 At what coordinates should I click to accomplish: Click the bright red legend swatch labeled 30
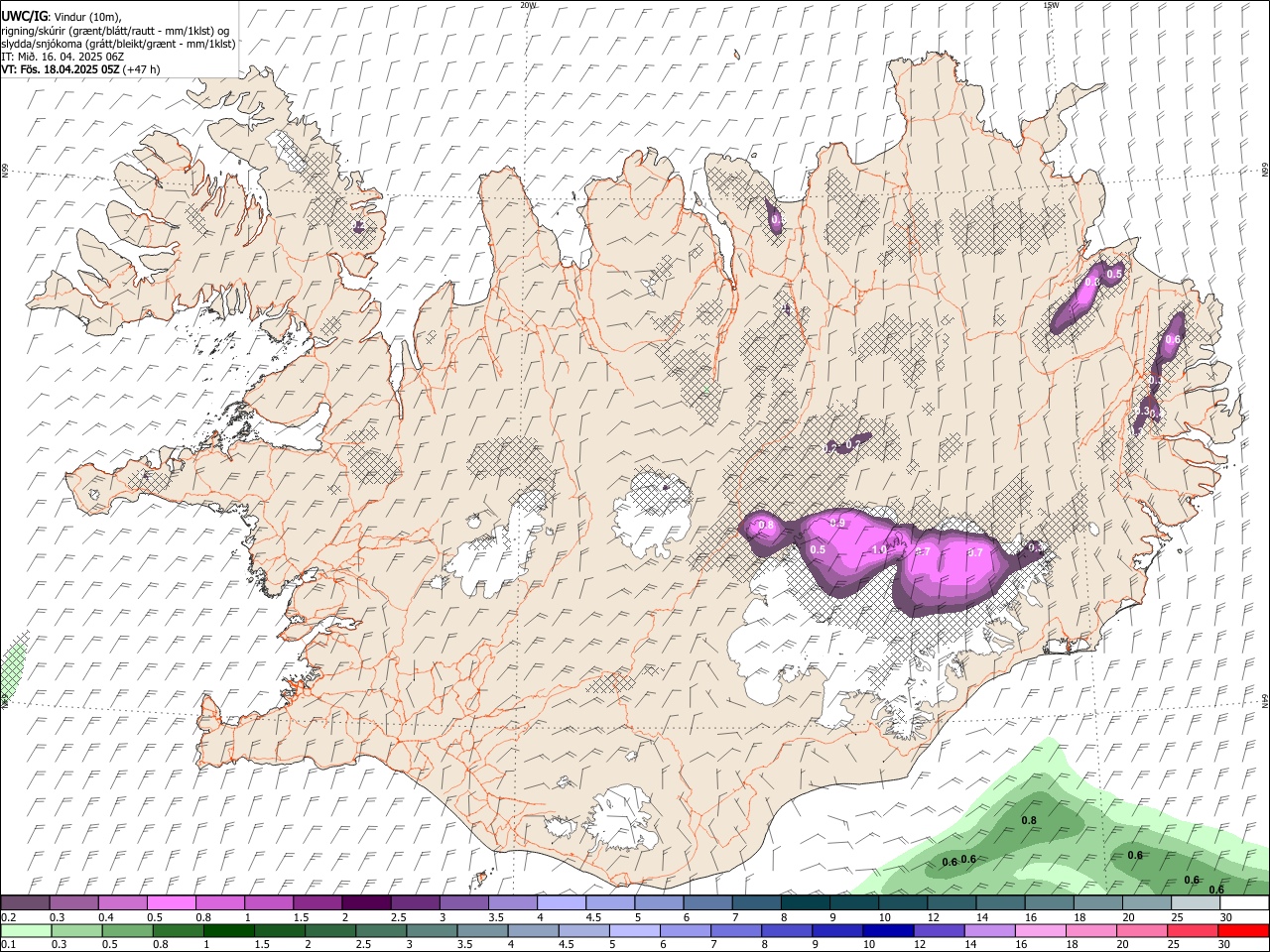1244,930
